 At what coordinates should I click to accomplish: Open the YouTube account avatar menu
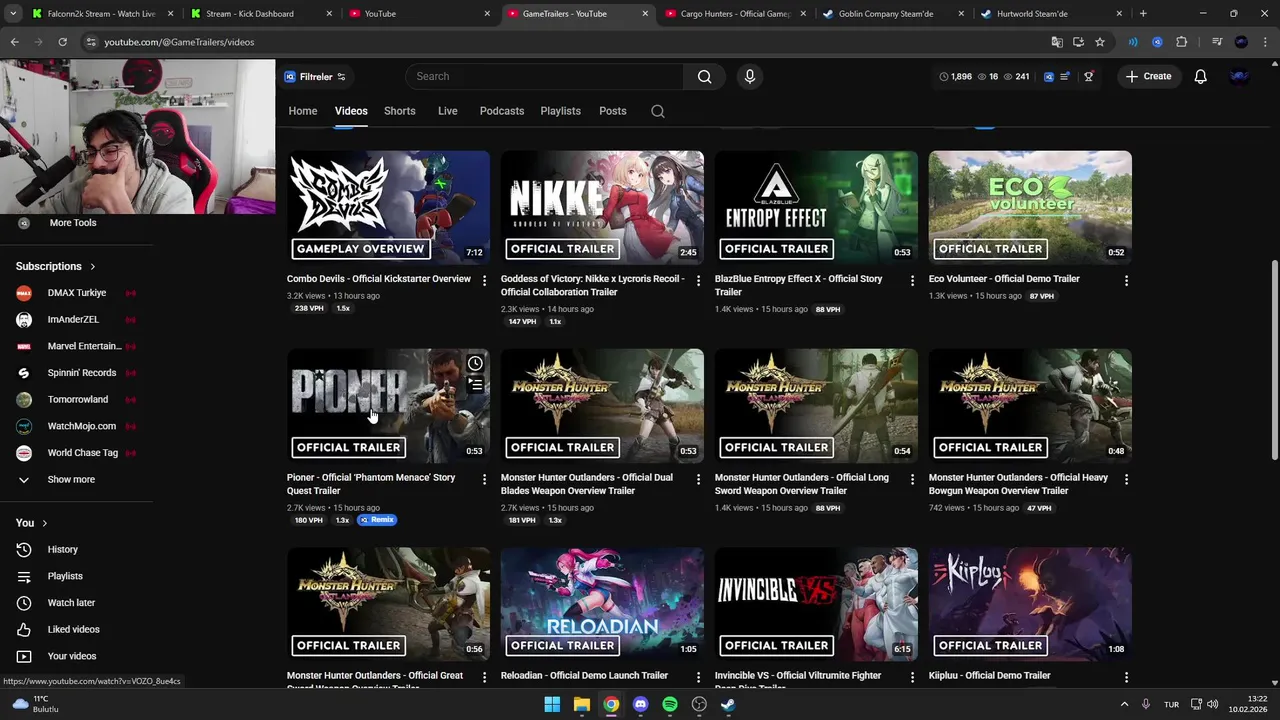[x=1239, y=76]
